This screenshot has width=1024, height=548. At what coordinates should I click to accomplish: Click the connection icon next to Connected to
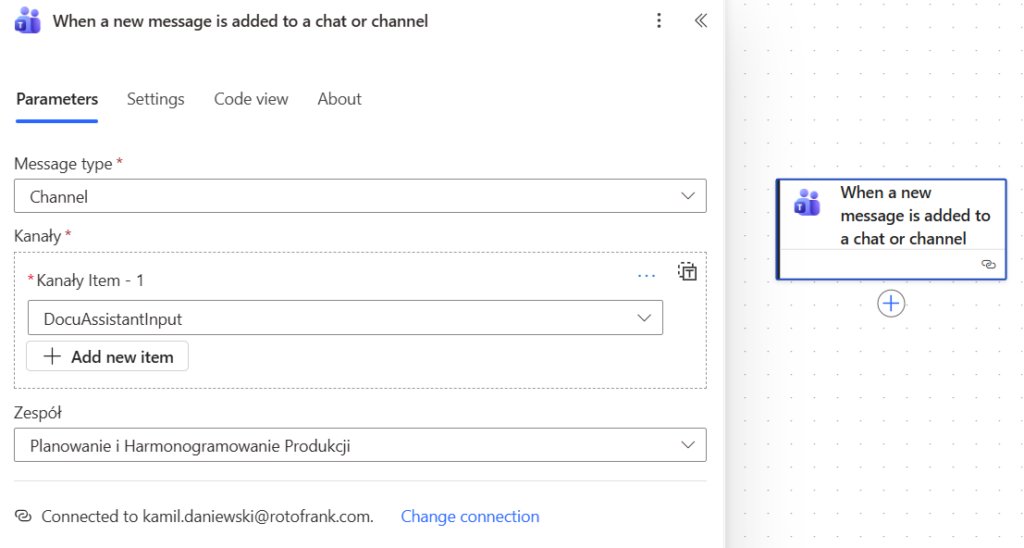[x=23, y=516]
